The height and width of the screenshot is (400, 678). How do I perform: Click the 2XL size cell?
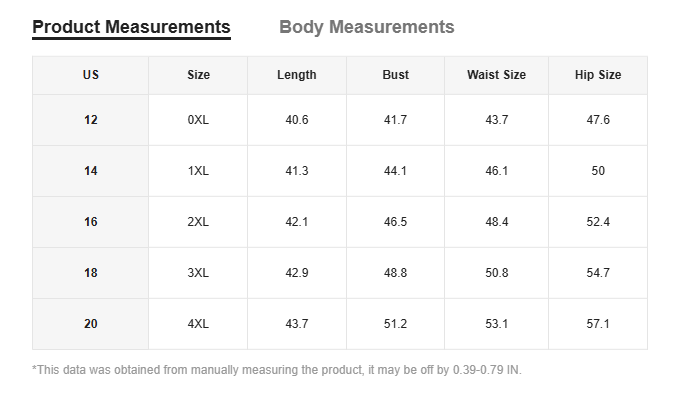[x=198, y=222]
